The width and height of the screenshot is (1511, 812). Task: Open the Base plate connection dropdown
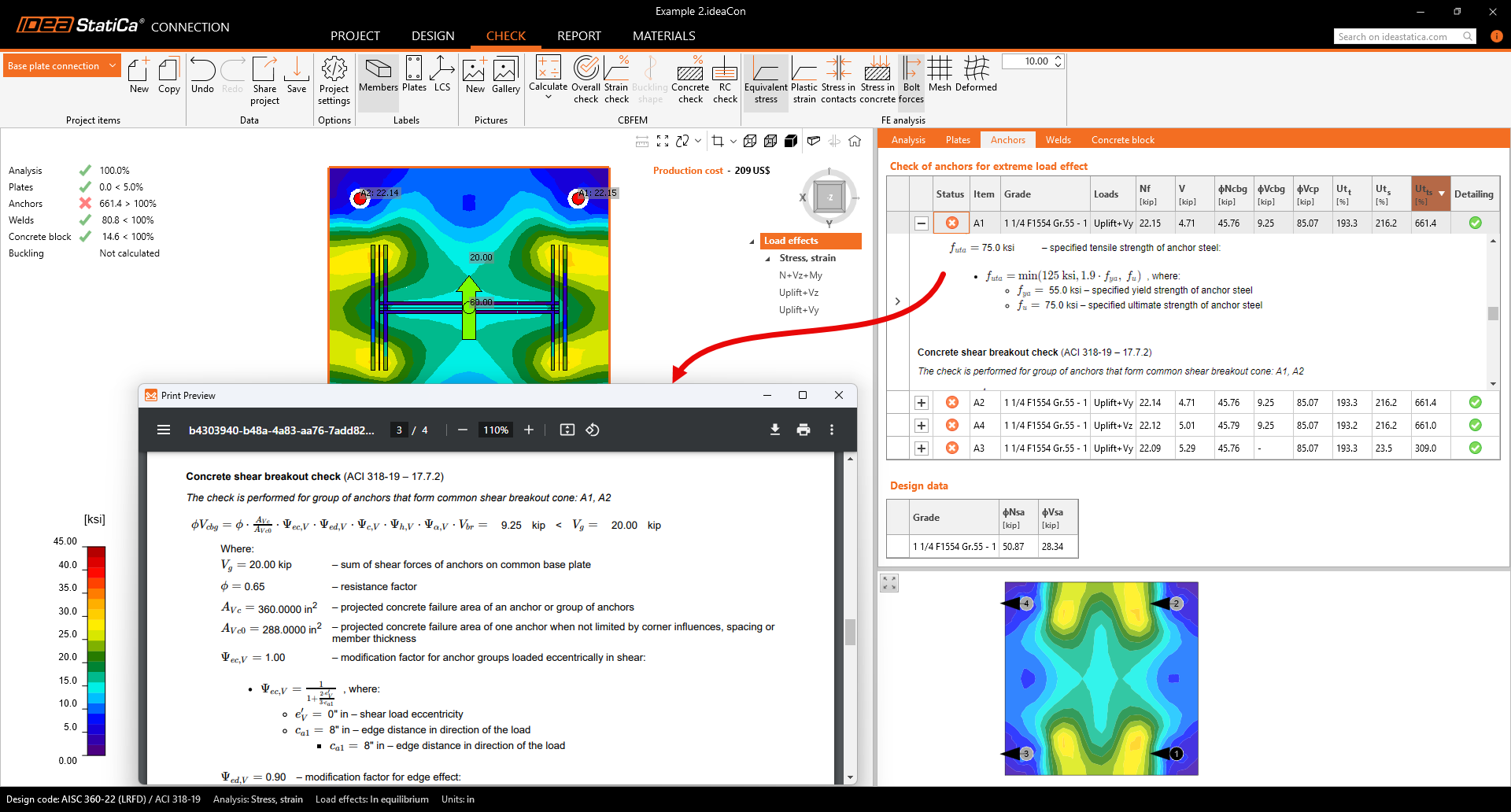(x=62, y=66)
